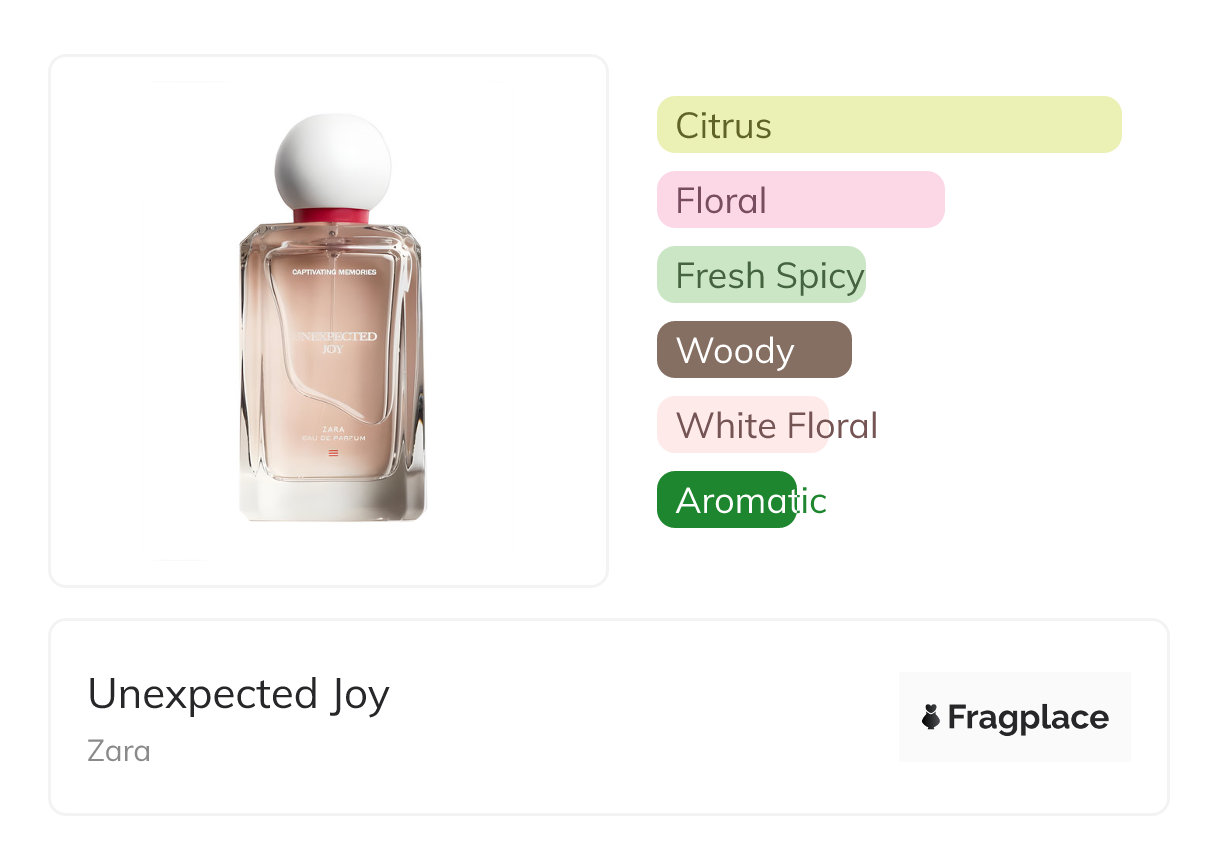Click the Captivating Memories text on the bottle
Viewport: 1218px width, 864px height.
click(x=334, y=272)
